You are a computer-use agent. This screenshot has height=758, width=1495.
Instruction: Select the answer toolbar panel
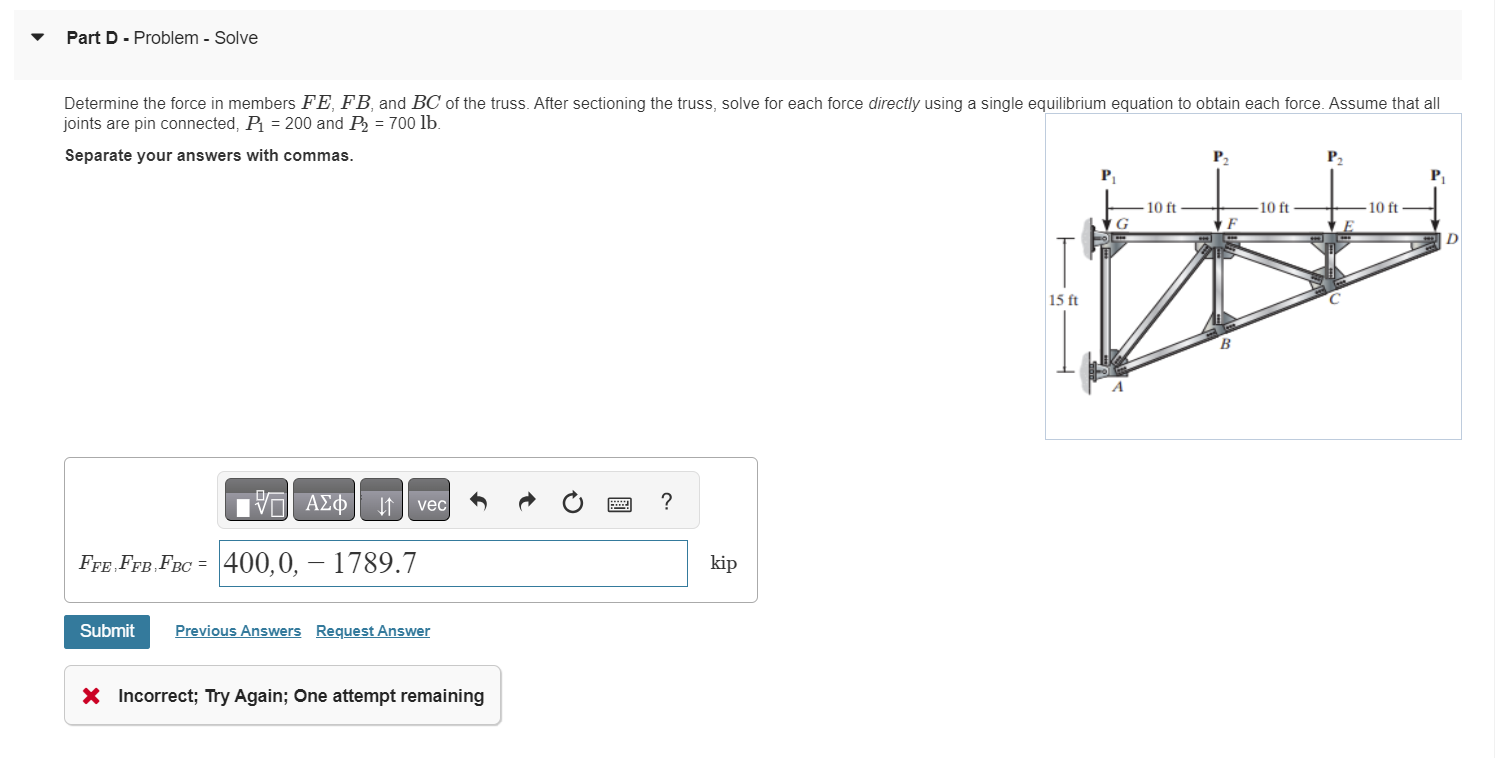point(458,500)
